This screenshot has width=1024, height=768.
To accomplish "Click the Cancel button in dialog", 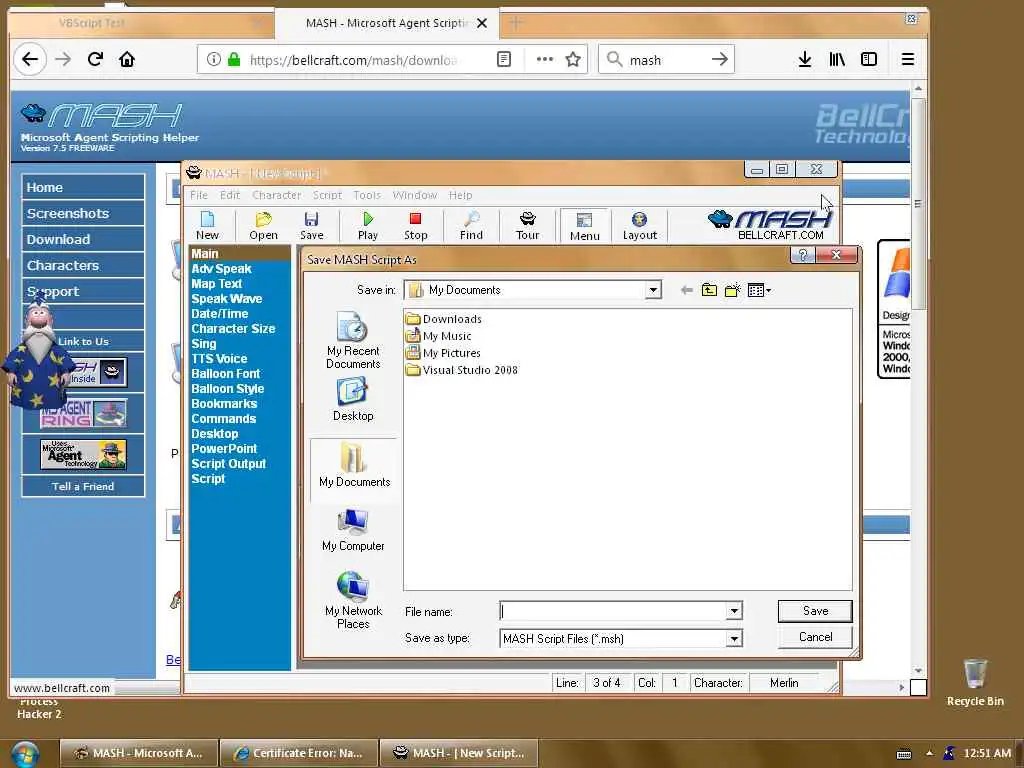I will point(815,637).
